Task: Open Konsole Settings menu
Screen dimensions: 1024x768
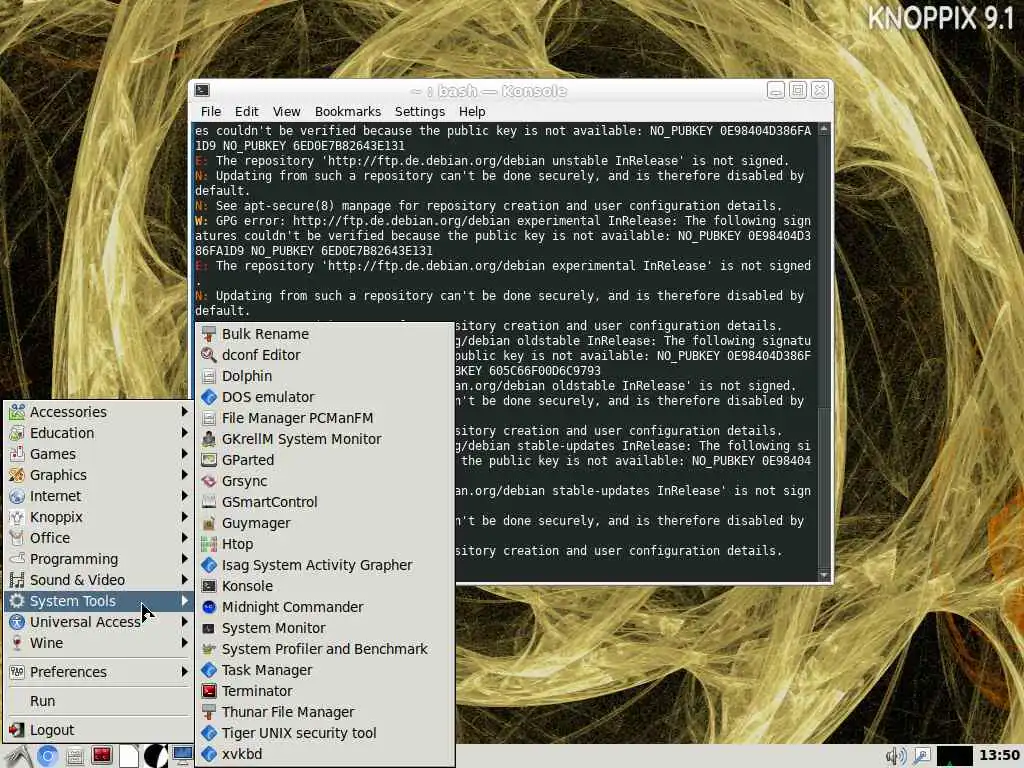Action: point(419,112)
